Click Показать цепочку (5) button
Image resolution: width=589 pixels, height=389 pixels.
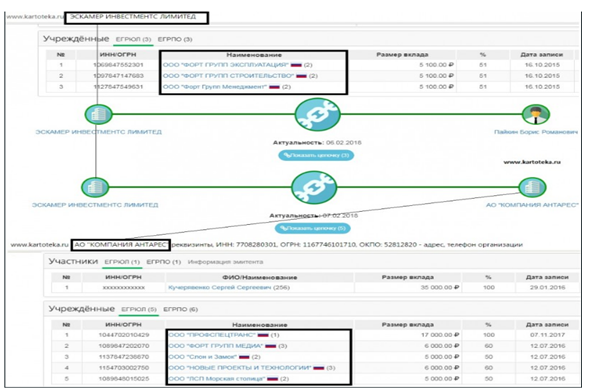point(313,228)
